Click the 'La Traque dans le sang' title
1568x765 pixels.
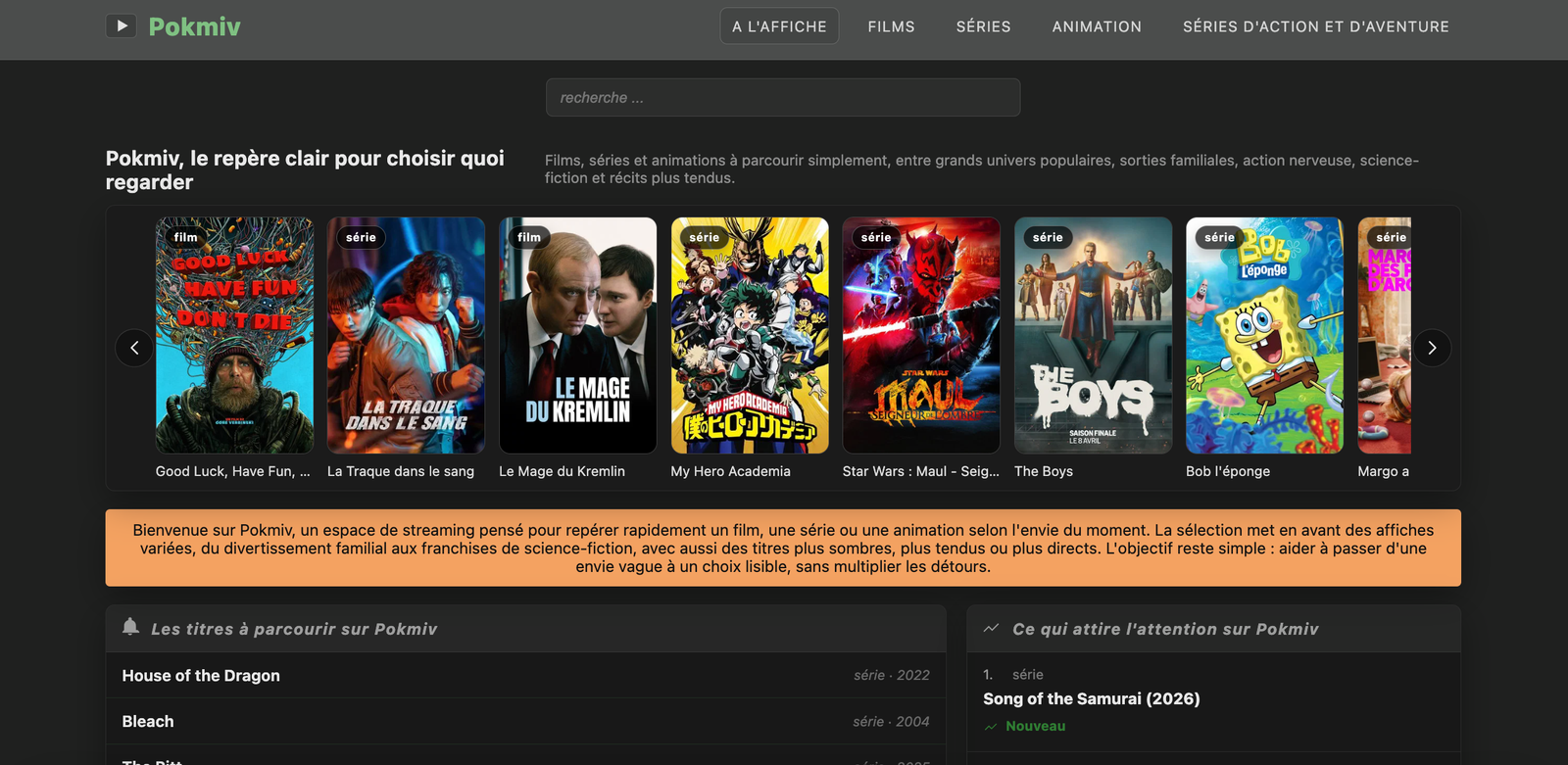click(401, 471)
